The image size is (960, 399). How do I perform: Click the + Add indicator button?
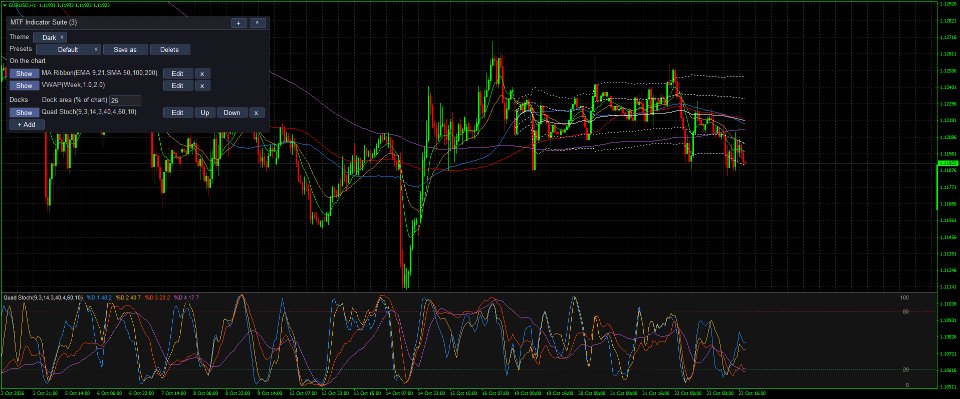point(26,125)
